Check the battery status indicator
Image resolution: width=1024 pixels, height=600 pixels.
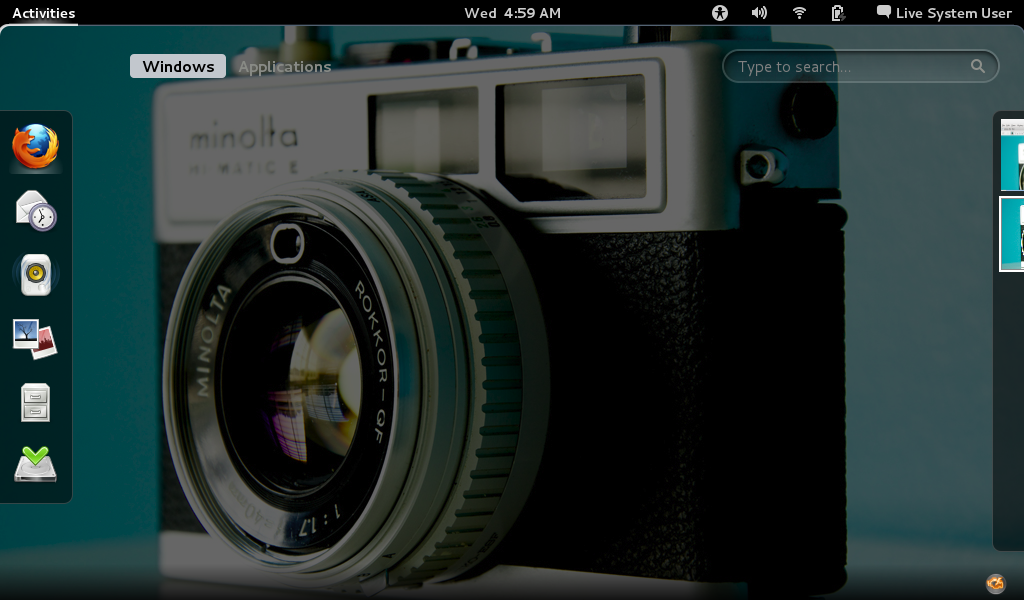point(837,13)
